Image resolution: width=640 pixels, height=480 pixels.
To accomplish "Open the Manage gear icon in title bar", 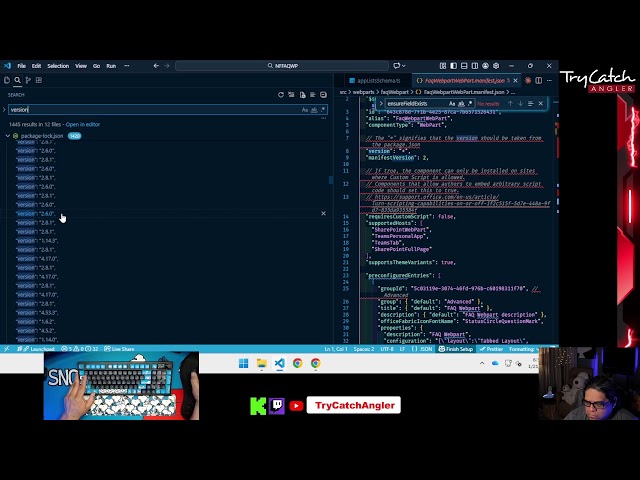I will click(496, 66).
